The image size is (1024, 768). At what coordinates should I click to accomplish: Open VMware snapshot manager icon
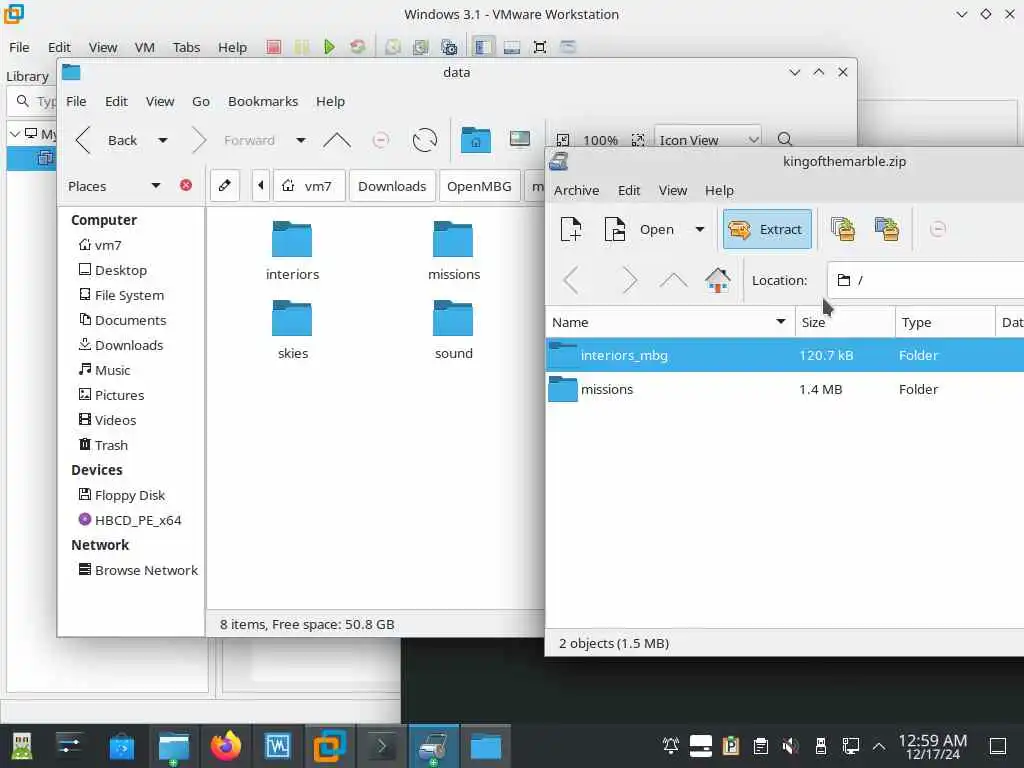[x=449, y=47]
